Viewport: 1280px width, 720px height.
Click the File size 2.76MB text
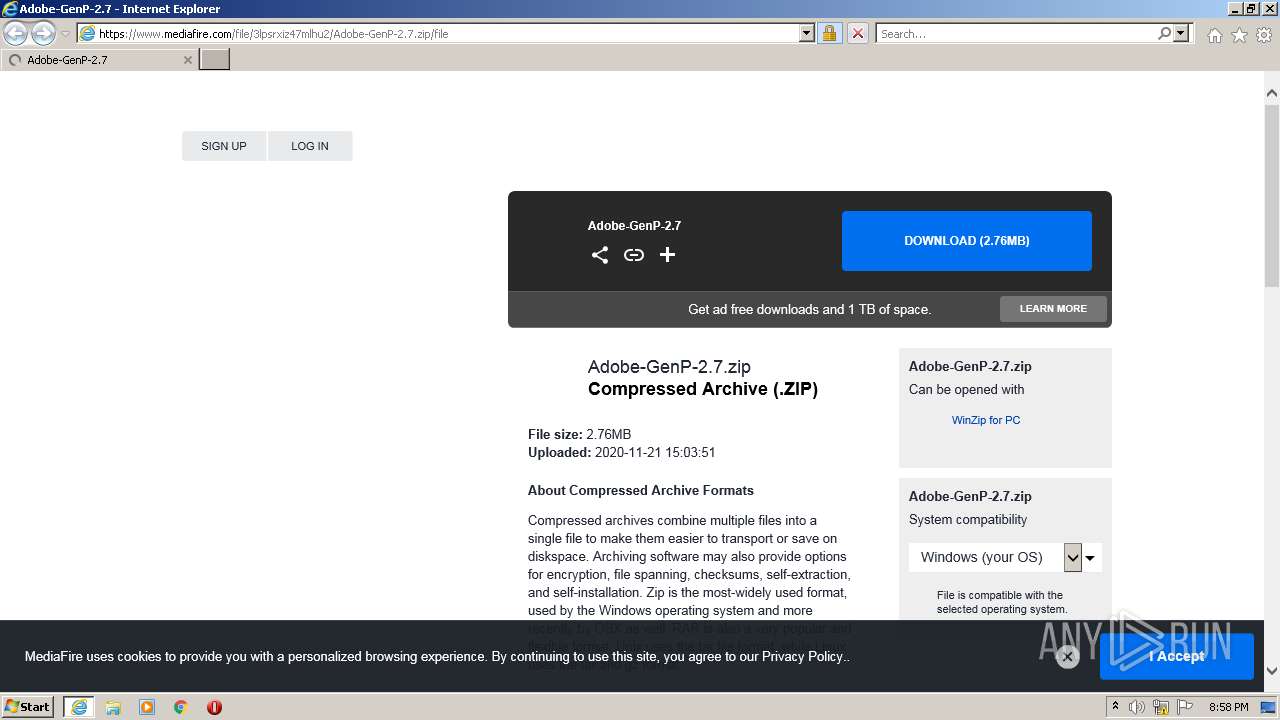[580, 434]
